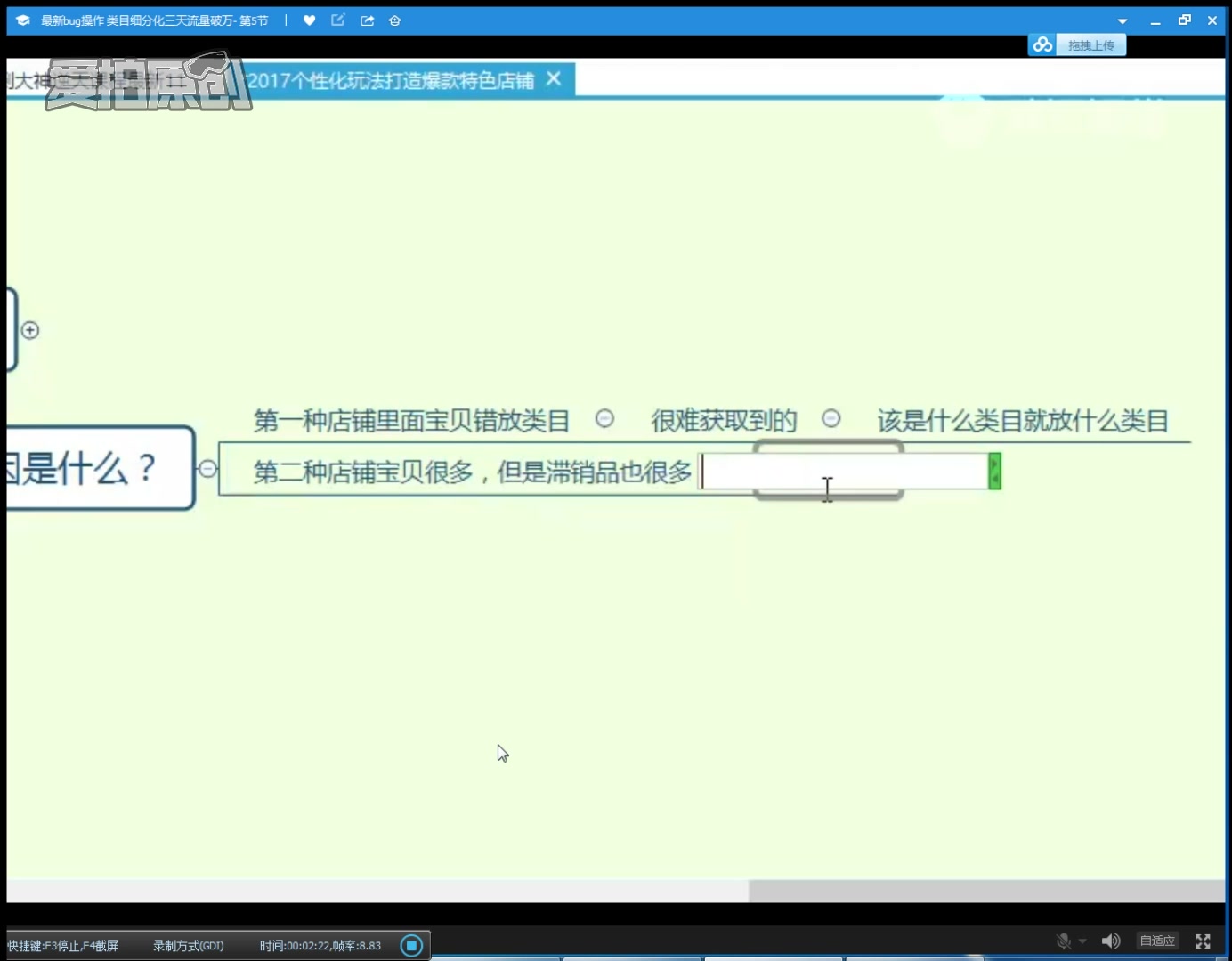Open the microphone options dropdown arrow
The height and width of the screenshot is (961, 1232).
[x=1082, y=941]
